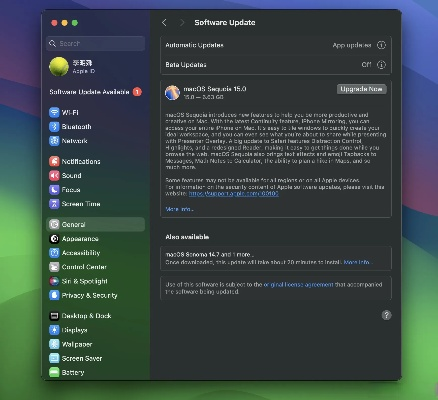Image resolution: width=438 pixels, height=400 pixels.
Task: Click Upgrade Now button
Action: (362, 89)
